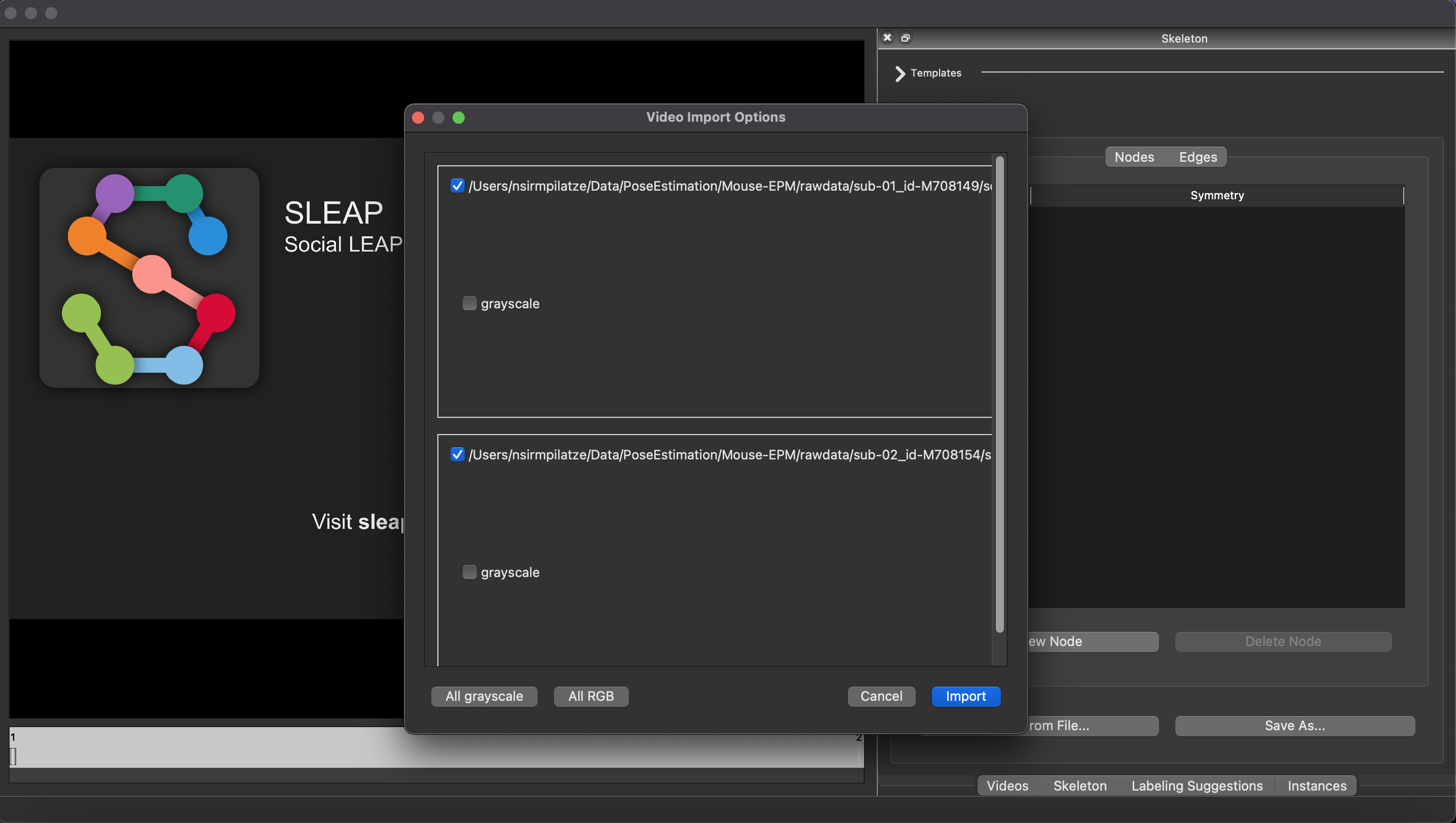The height and width of the screenshot is (823, 1456).
Task: Uncheck the sub-01 video path checkbox
Action: [457, 186]
